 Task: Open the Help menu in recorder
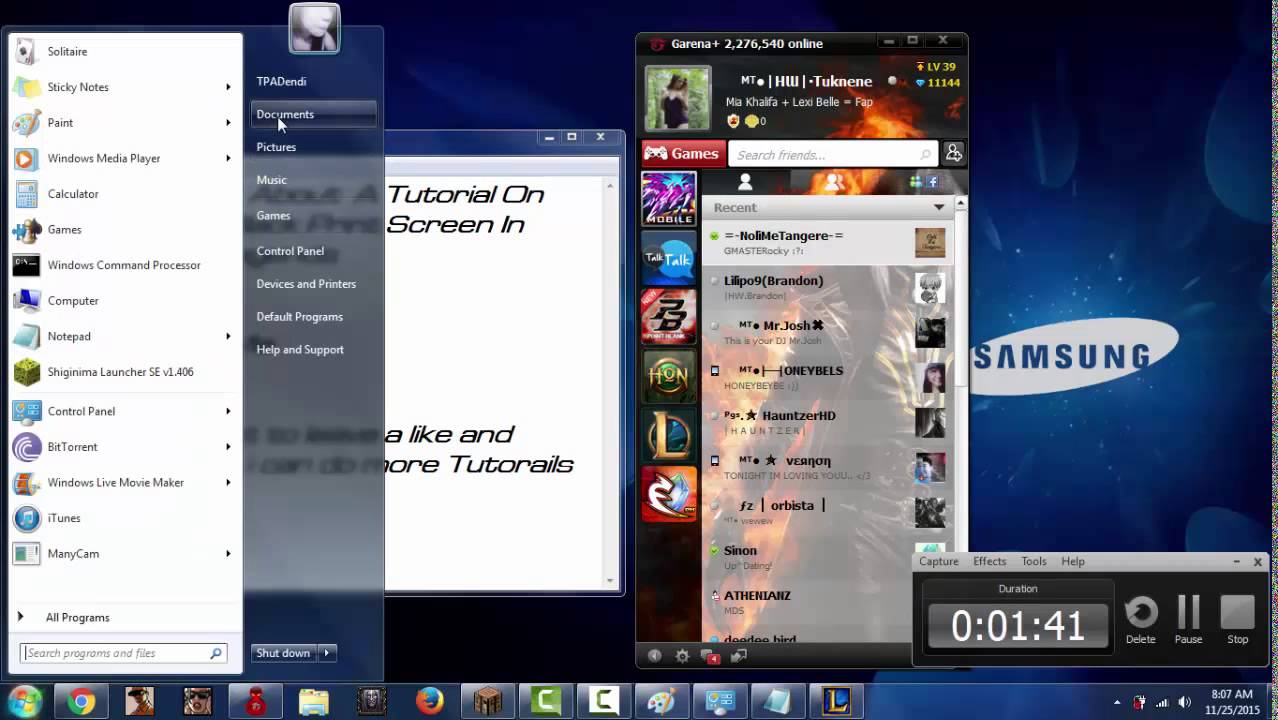click(1073, 561)
